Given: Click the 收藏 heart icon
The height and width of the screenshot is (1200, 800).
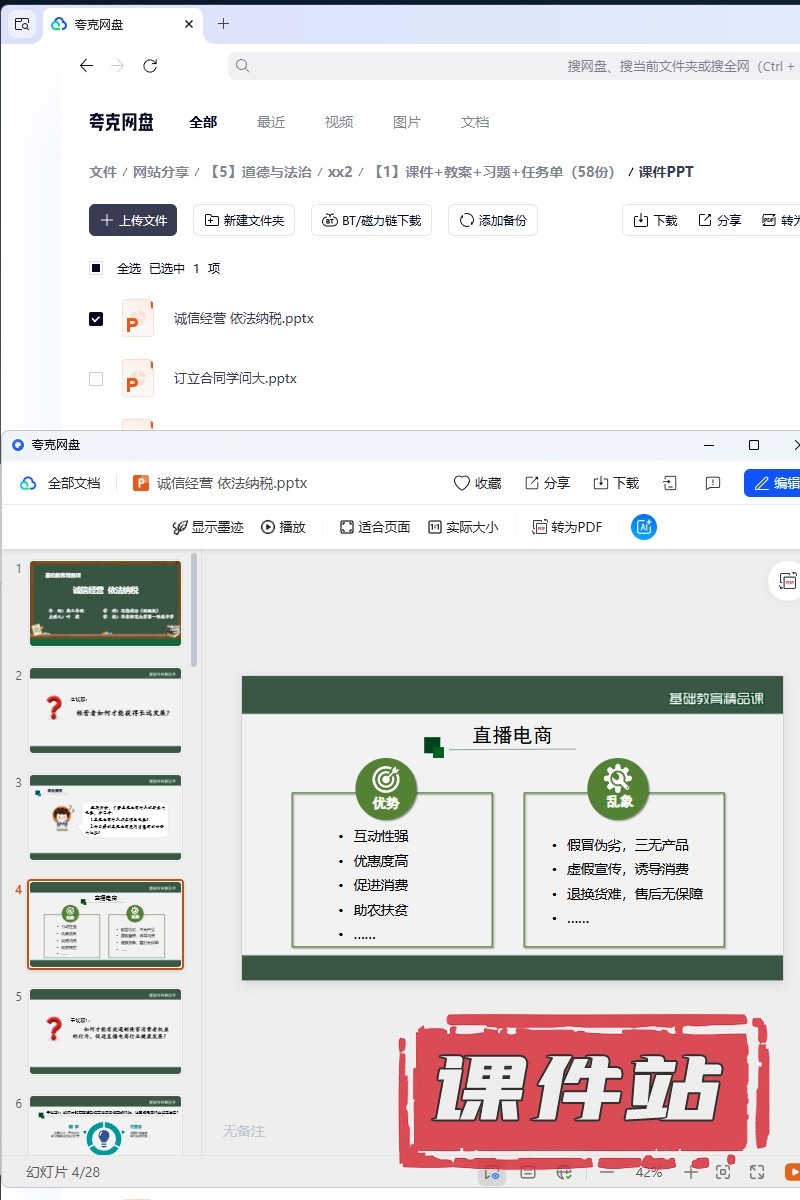Looking at the screenshot, I should coord(462,483).
